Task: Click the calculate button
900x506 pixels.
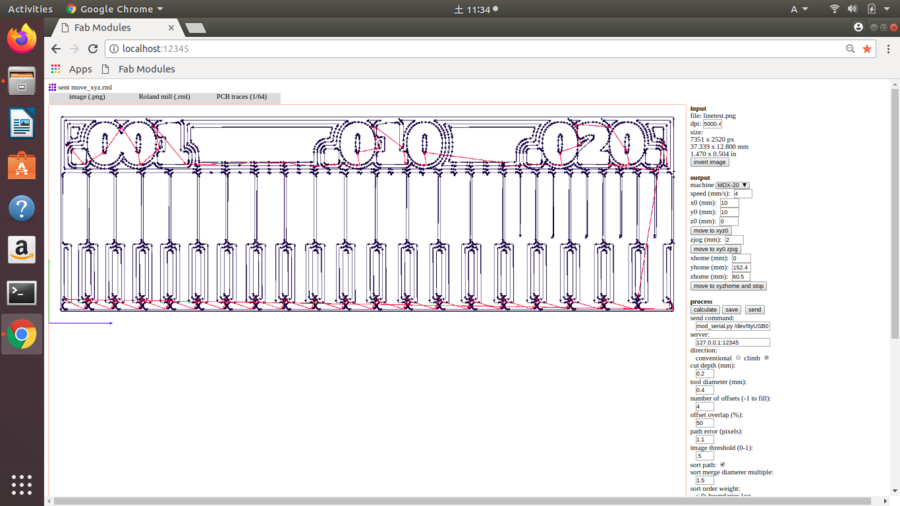Action: click(704, 310)
